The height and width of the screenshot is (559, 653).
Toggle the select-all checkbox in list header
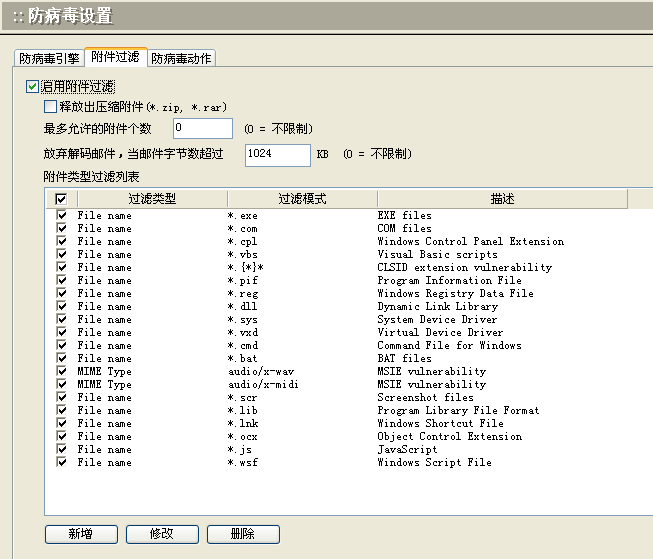click(61, 199)
